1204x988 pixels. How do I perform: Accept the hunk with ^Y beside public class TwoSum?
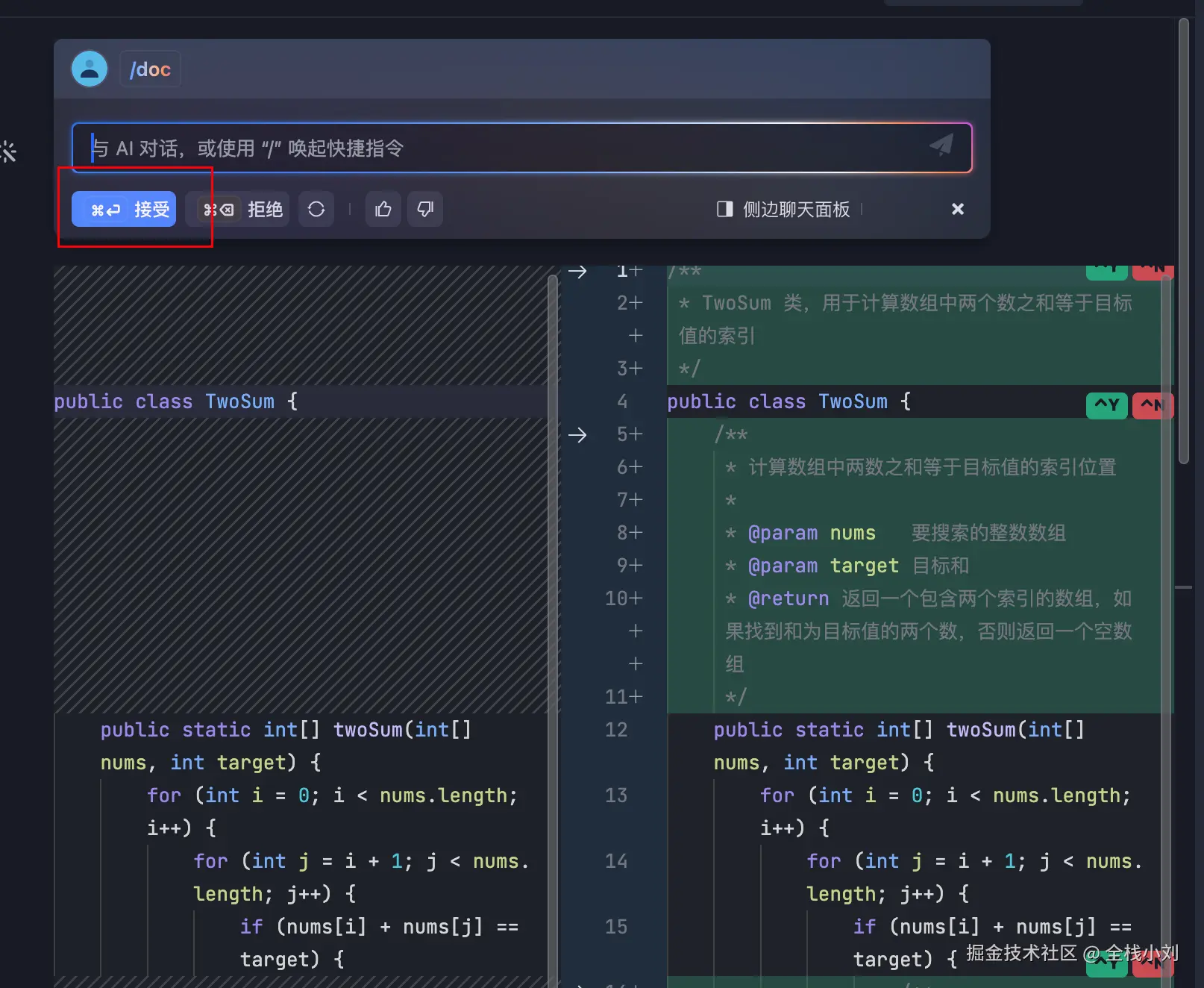tap(1107, 405)
